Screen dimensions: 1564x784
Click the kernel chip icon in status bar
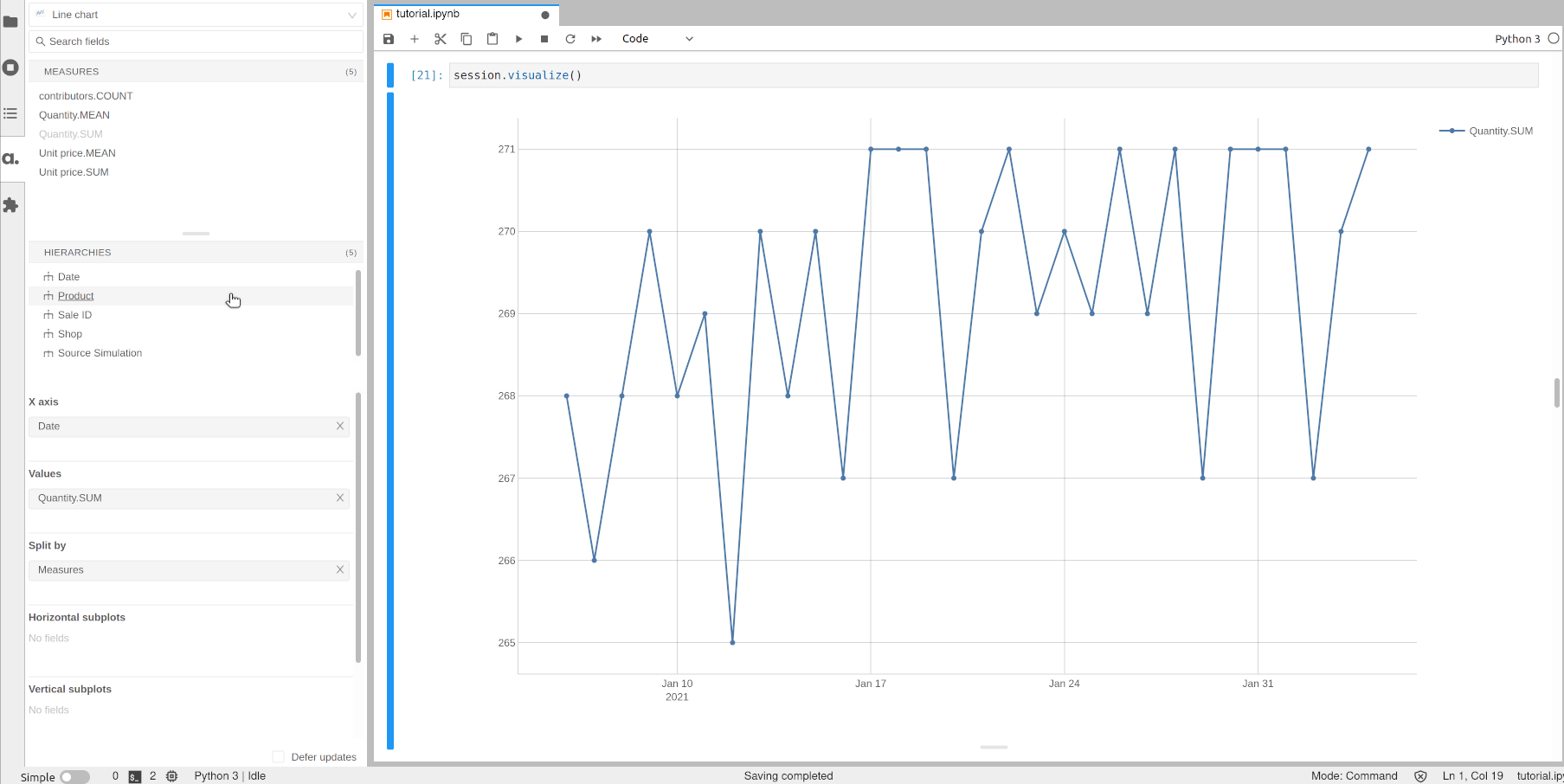point(172,776)
